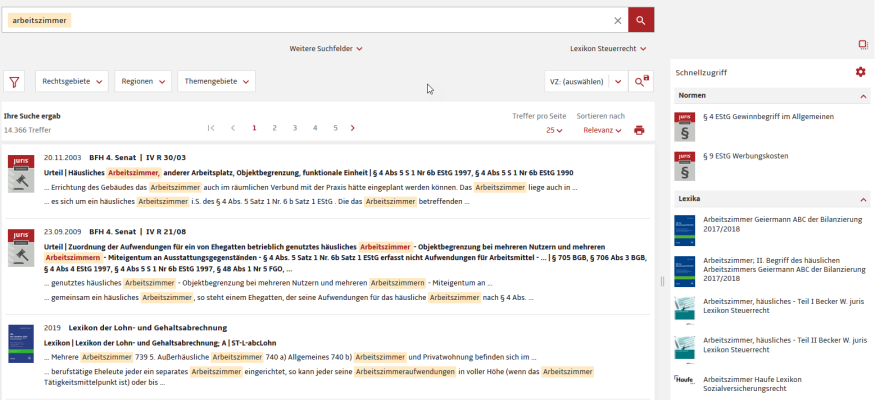Collapse the Lexika section

[864, 199]
